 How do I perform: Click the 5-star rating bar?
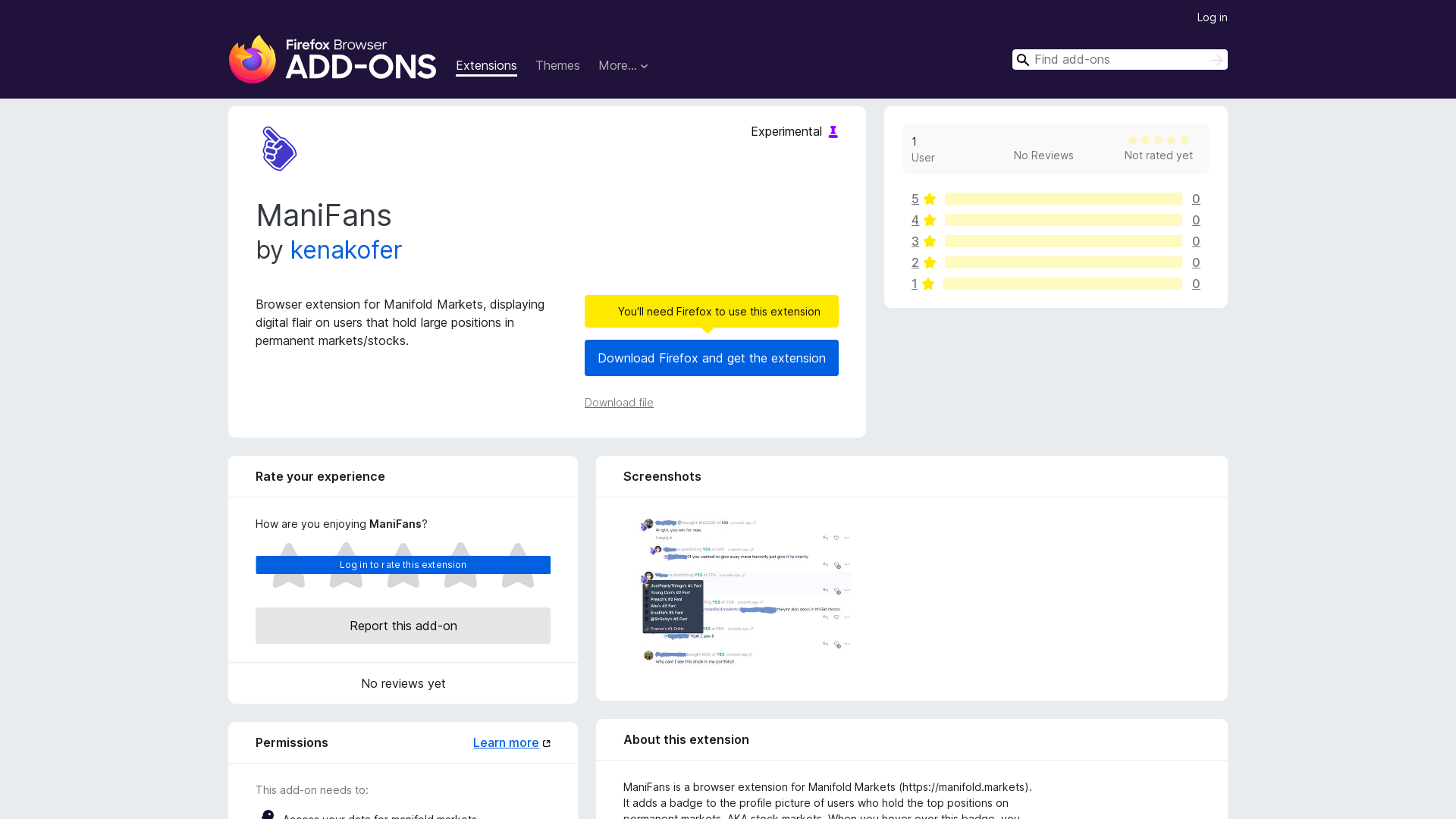1063,199
